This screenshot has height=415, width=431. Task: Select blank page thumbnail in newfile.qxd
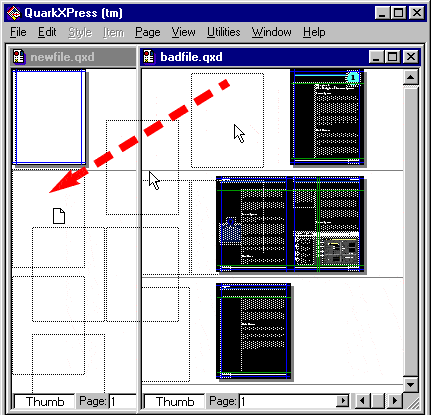click(x=49, y=117)
